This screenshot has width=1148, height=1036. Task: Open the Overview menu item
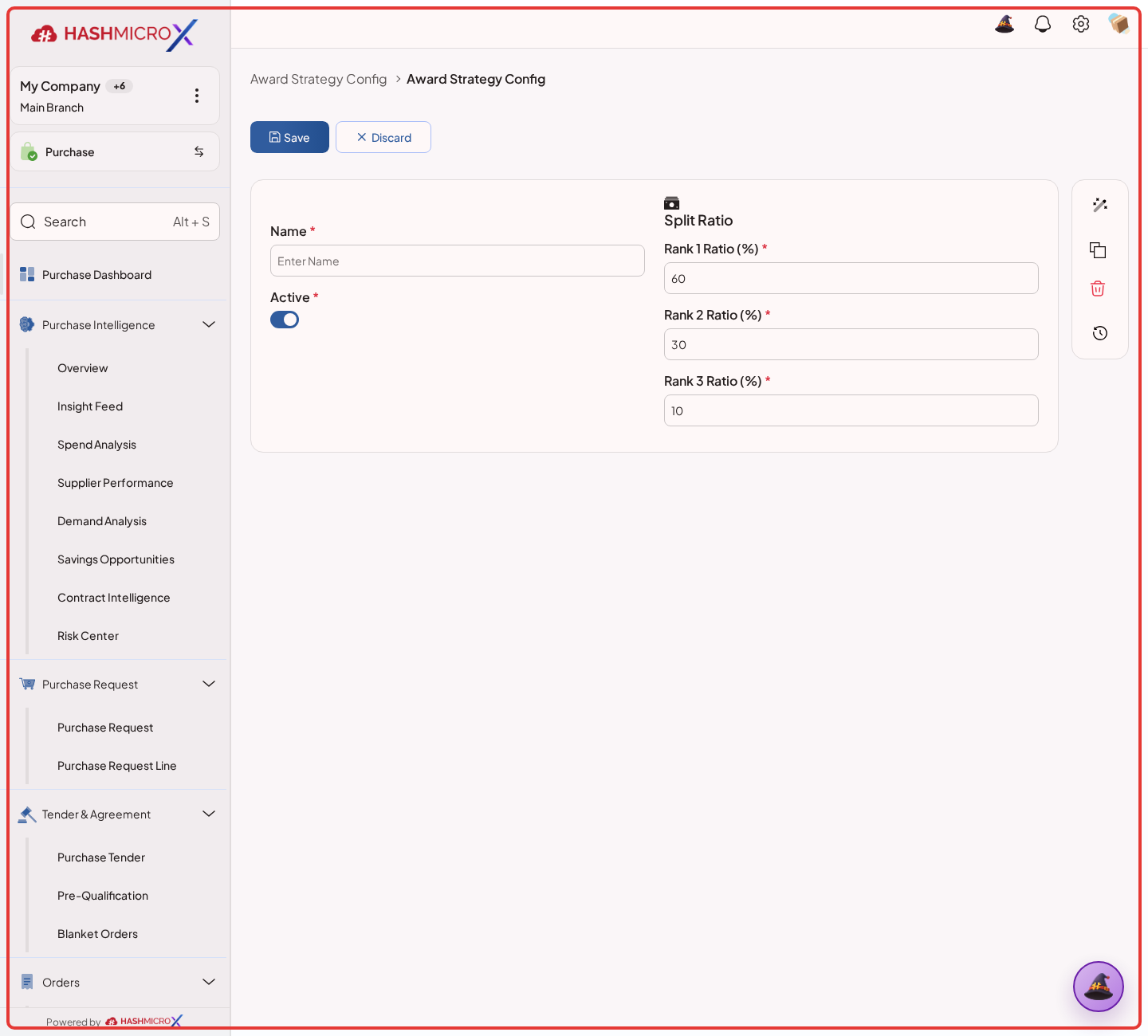point(83,368)
